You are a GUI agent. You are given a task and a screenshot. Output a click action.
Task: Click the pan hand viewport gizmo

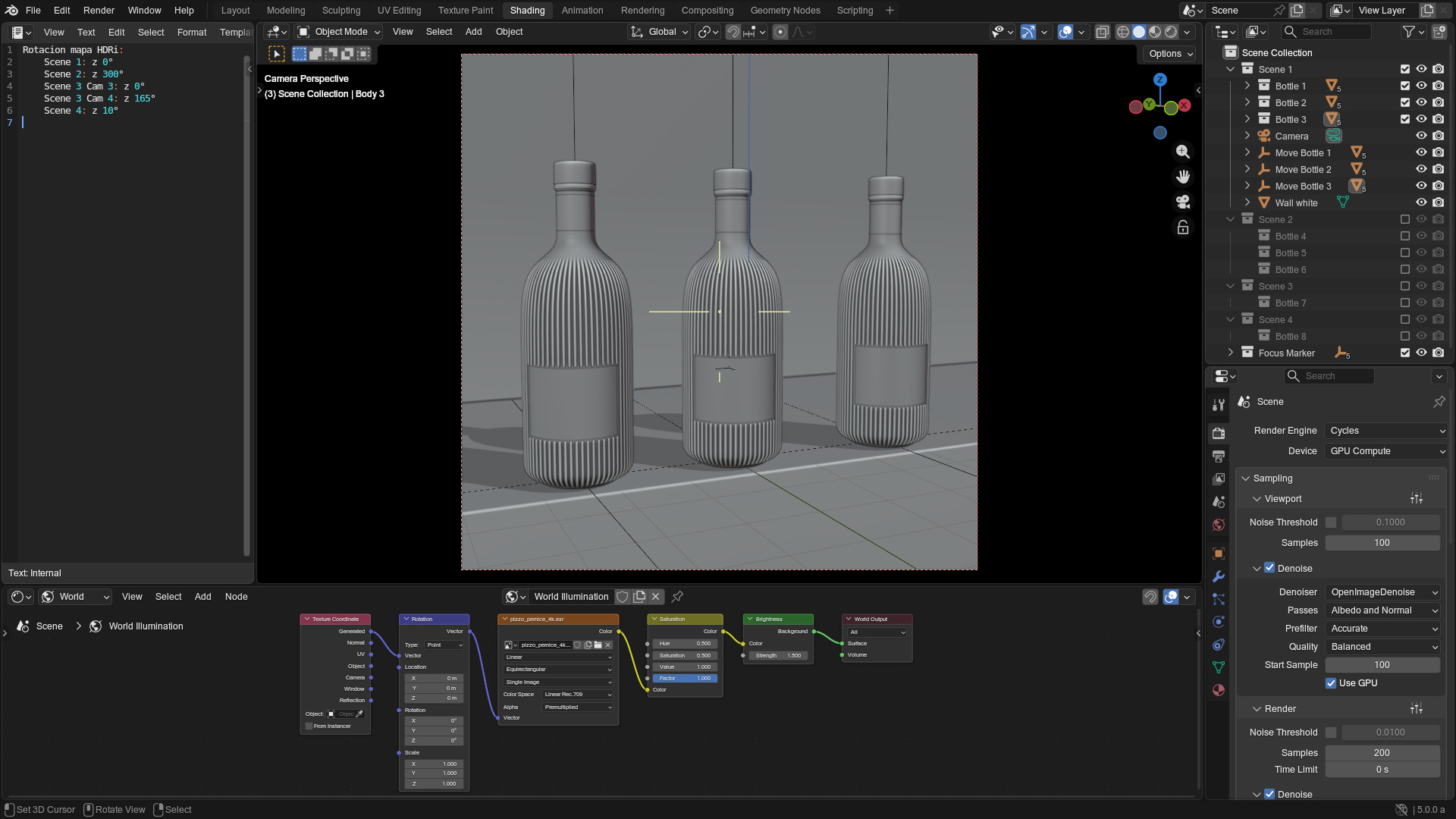(1183, 177)
